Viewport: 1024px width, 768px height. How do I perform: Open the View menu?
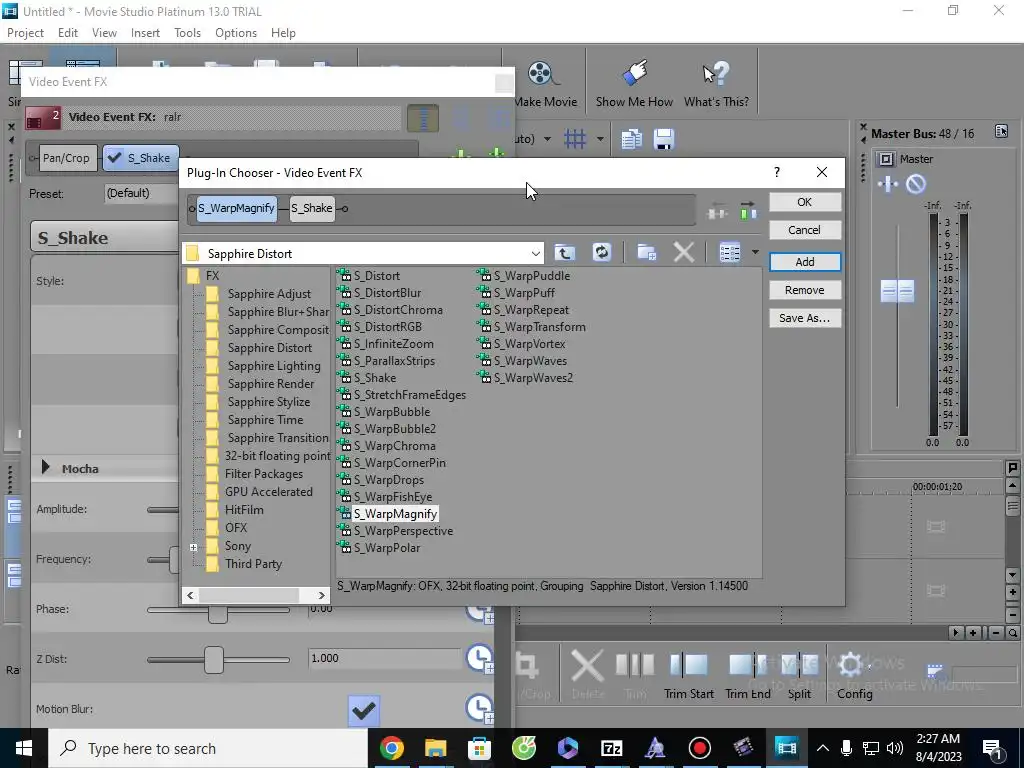pos(104,33)
